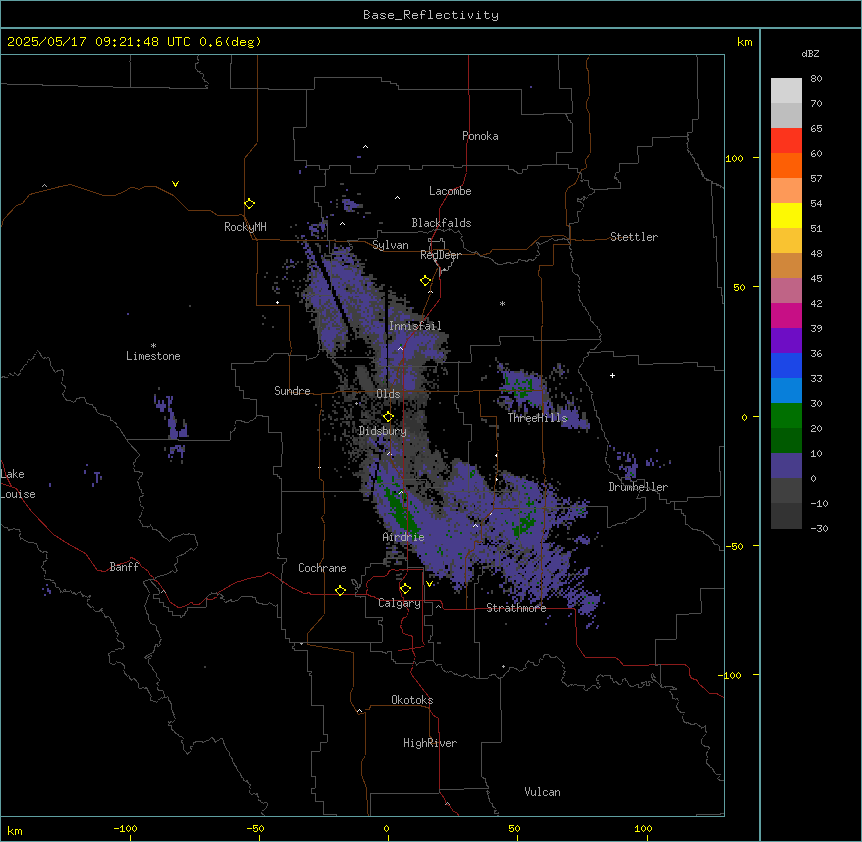Click the Sundre city label

tap(292, 391)
